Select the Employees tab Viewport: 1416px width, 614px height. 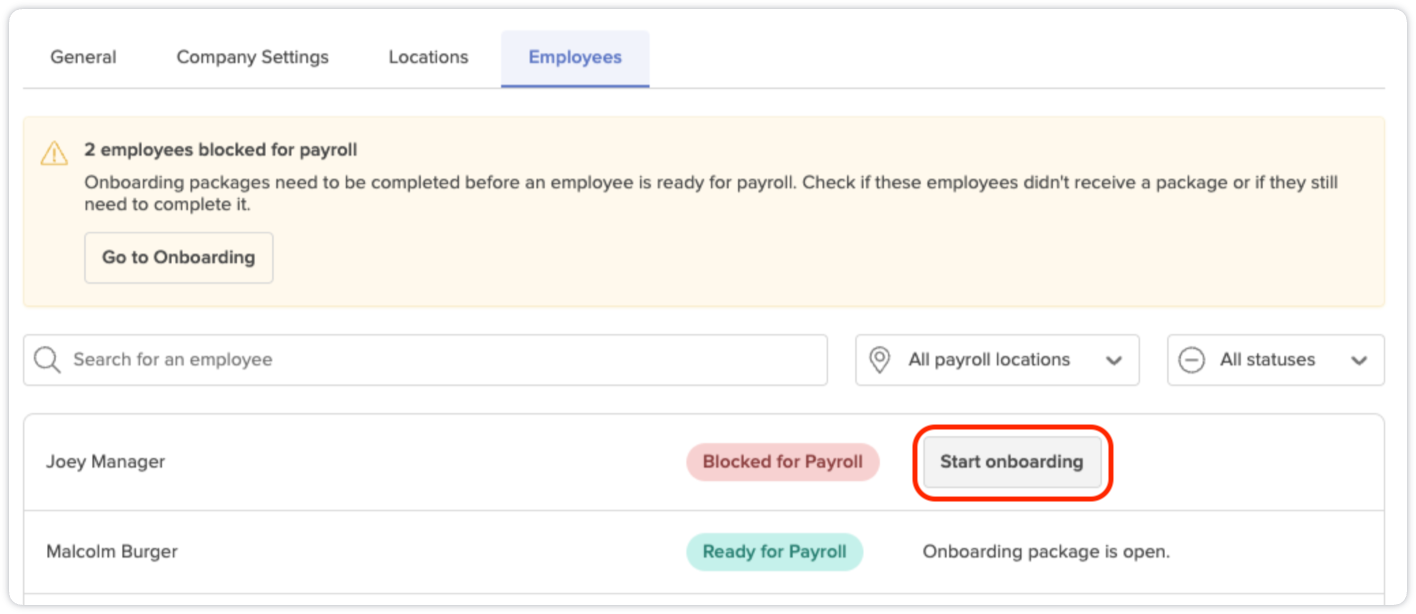click(x=575, y=58)
